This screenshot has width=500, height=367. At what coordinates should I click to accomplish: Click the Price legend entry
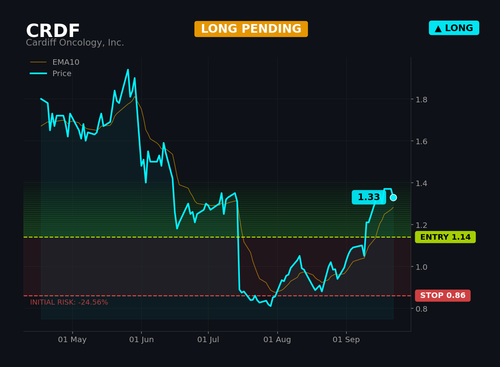point(51,73)
